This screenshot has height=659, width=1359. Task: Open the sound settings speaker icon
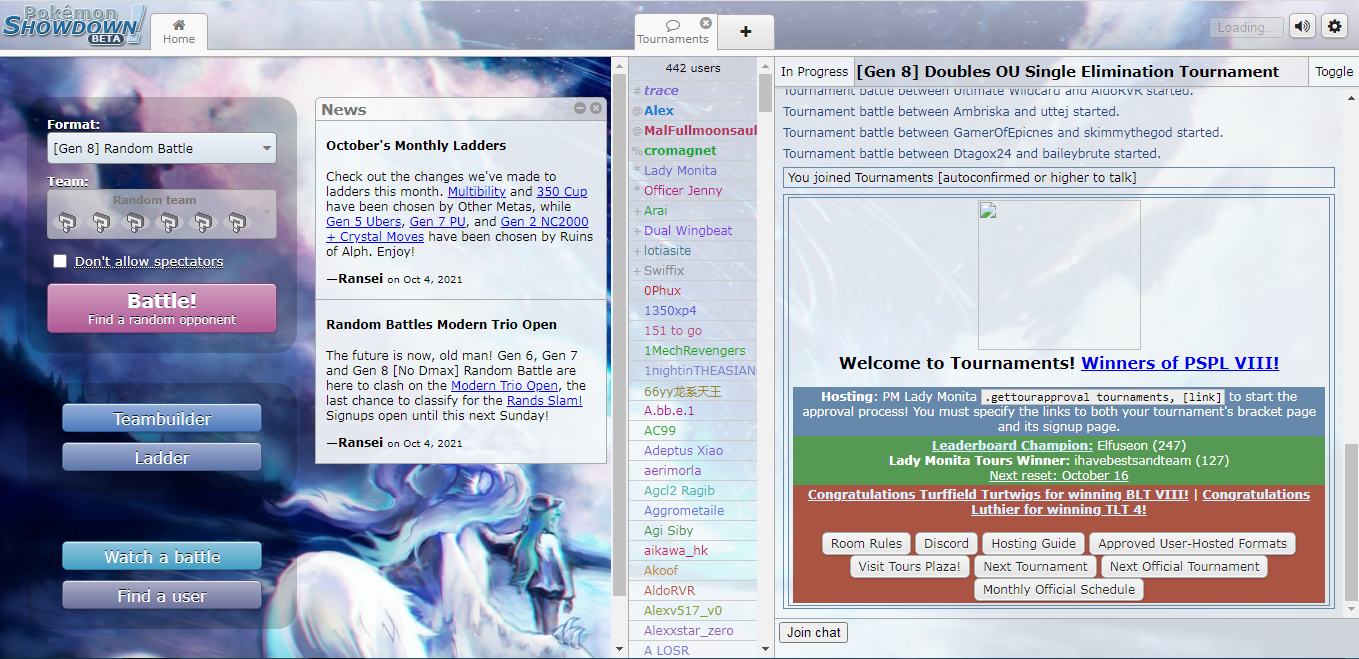[x=1301, y=27]
